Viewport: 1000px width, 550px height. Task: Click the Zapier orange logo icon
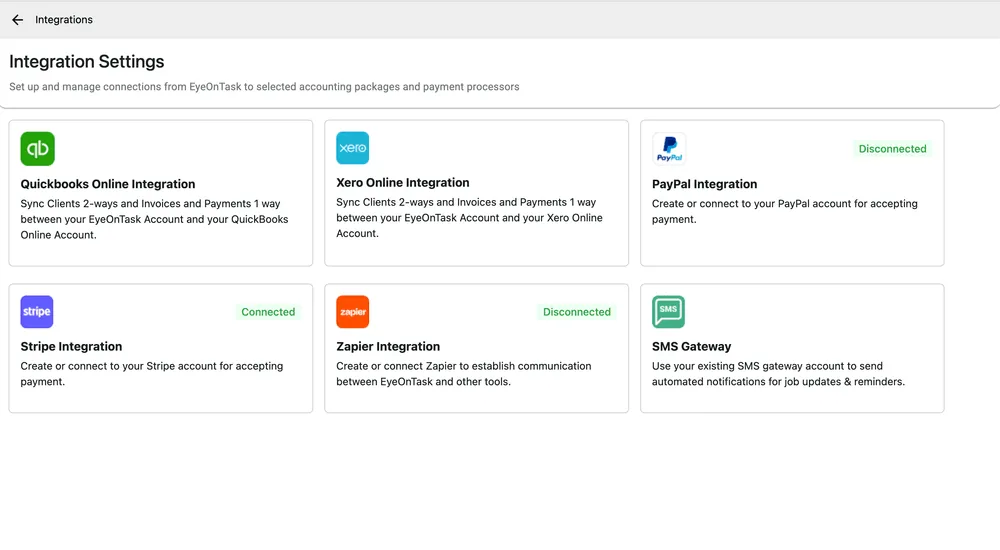[x=353, y=311]
